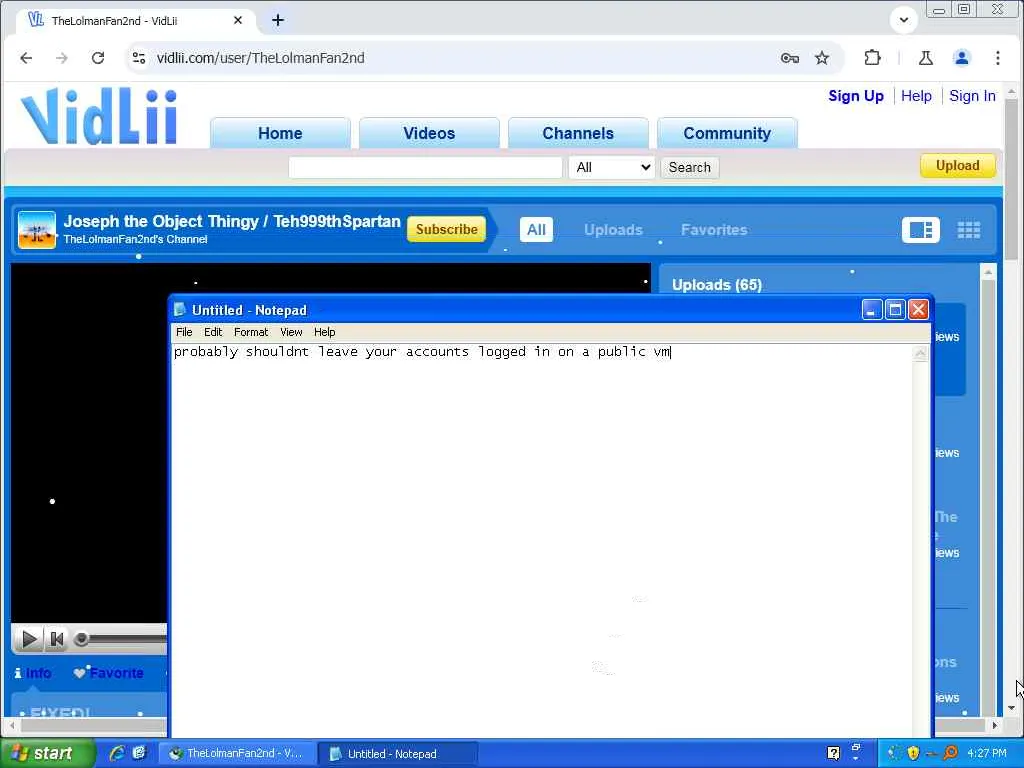Viewport: 1024px width, 768px height.
Task: Open the Notepad Format menu
Action: point(251,332)
